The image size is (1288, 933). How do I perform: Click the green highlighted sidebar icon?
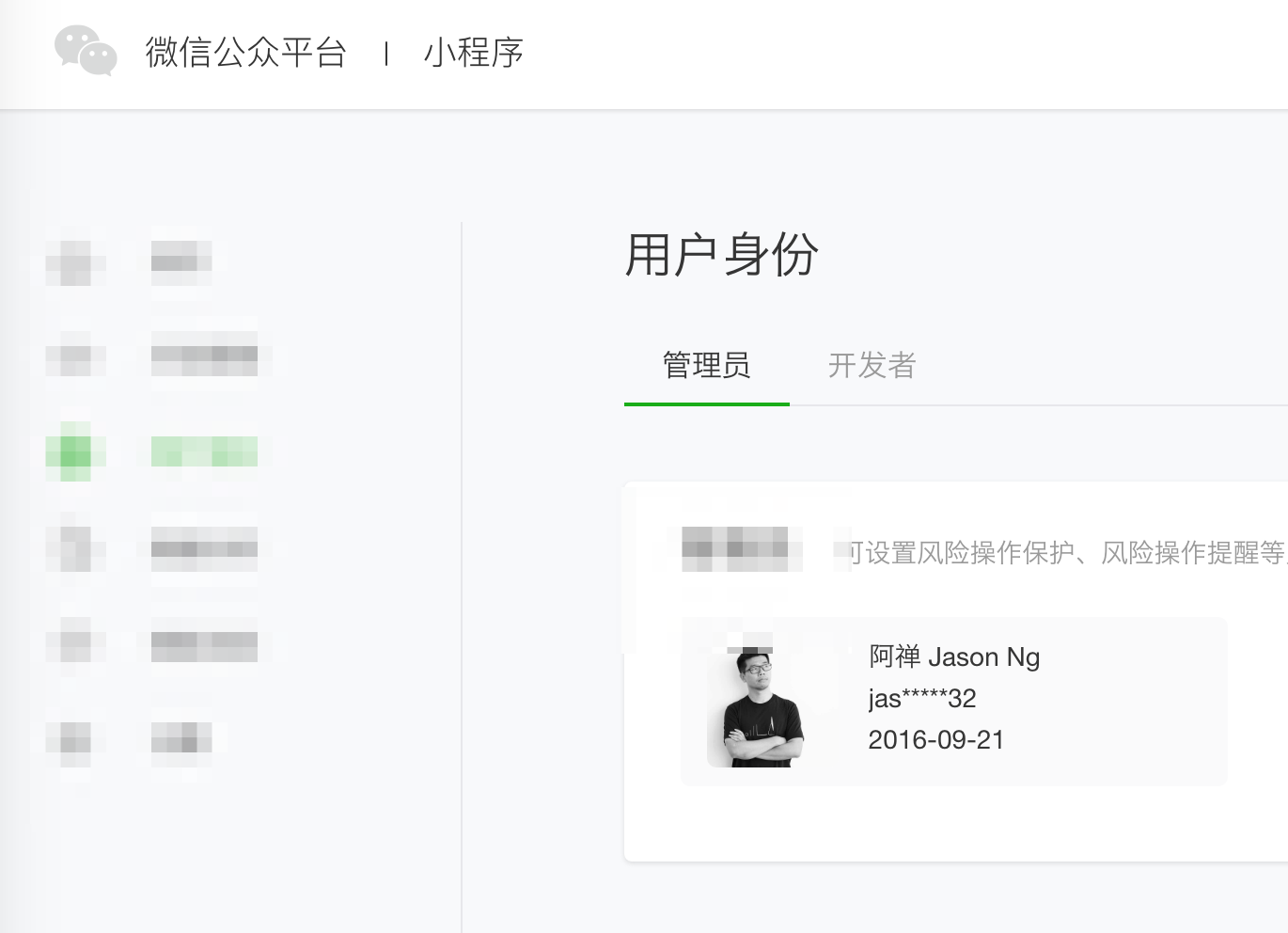[75, 452]
